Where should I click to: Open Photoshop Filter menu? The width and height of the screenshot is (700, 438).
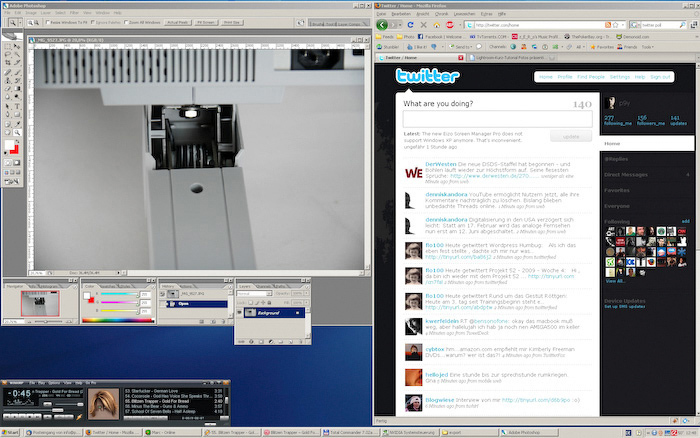pyautogui.click(x=74, y=13)
